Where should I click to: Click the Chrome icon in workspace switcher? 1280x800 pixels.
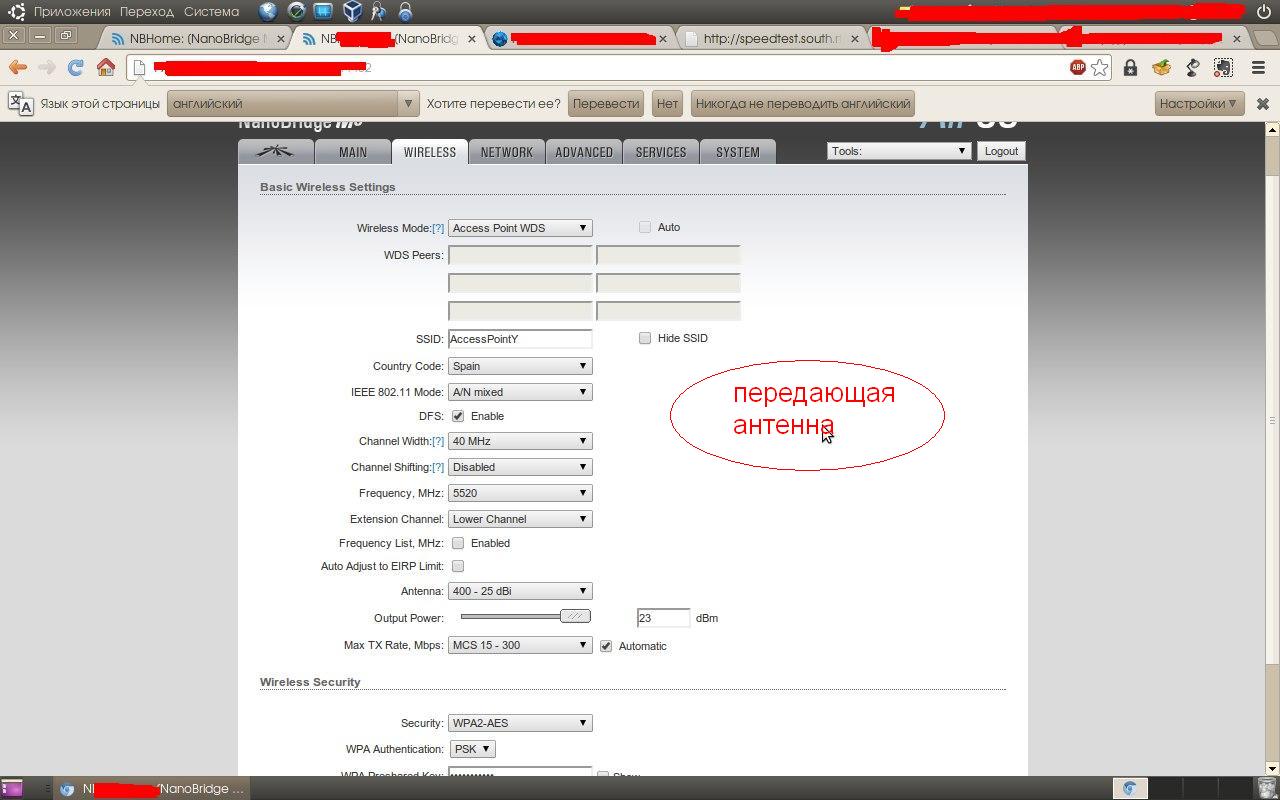point(1129,788)
